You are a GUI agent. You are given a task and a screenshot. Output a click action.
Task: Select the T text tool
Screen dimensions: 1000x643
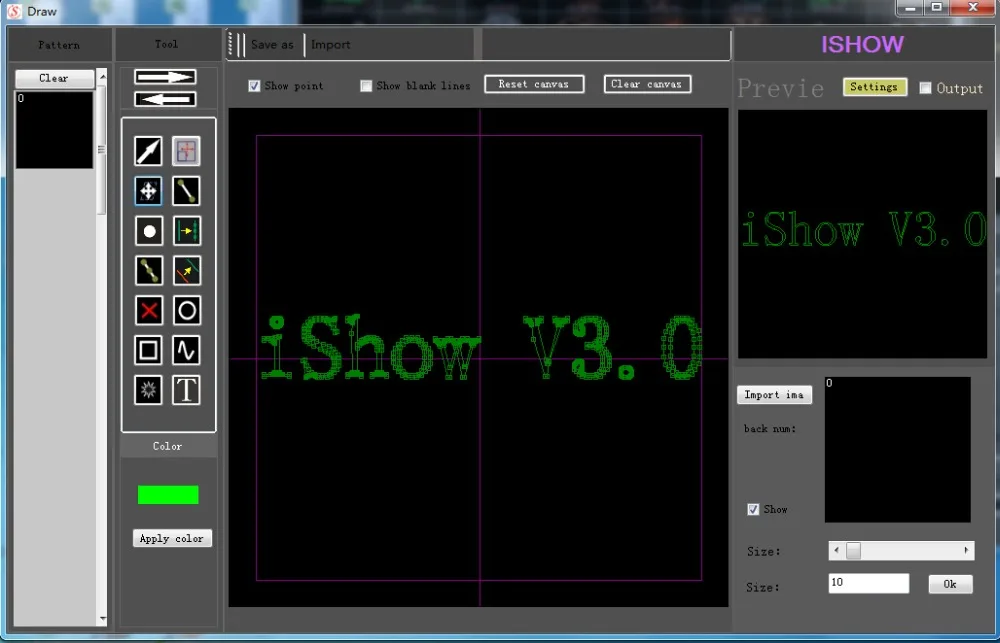tap(186, 390)
